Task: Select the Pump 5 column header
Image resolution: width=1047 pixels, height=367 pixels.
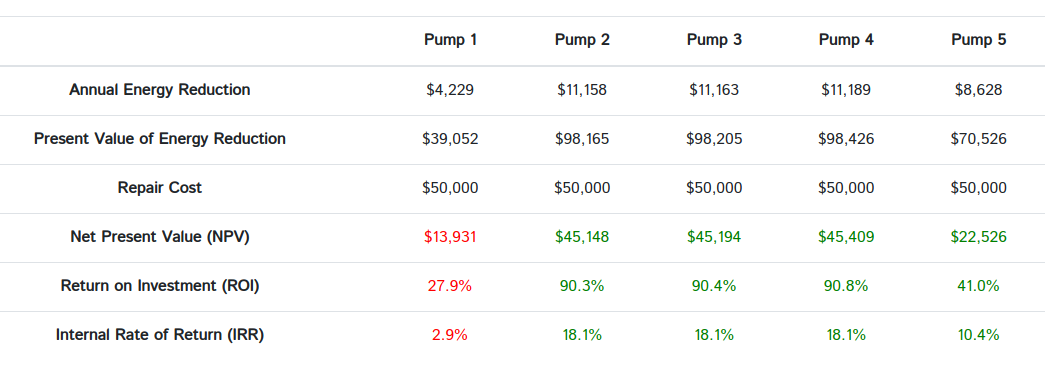Action: click(978, 40)
